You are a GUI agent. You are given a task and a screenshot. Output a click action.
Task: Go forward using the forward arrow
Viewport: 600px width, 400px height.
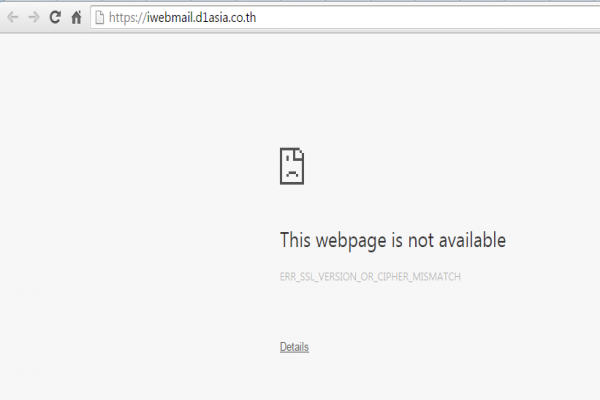click(x=34, y=17)
